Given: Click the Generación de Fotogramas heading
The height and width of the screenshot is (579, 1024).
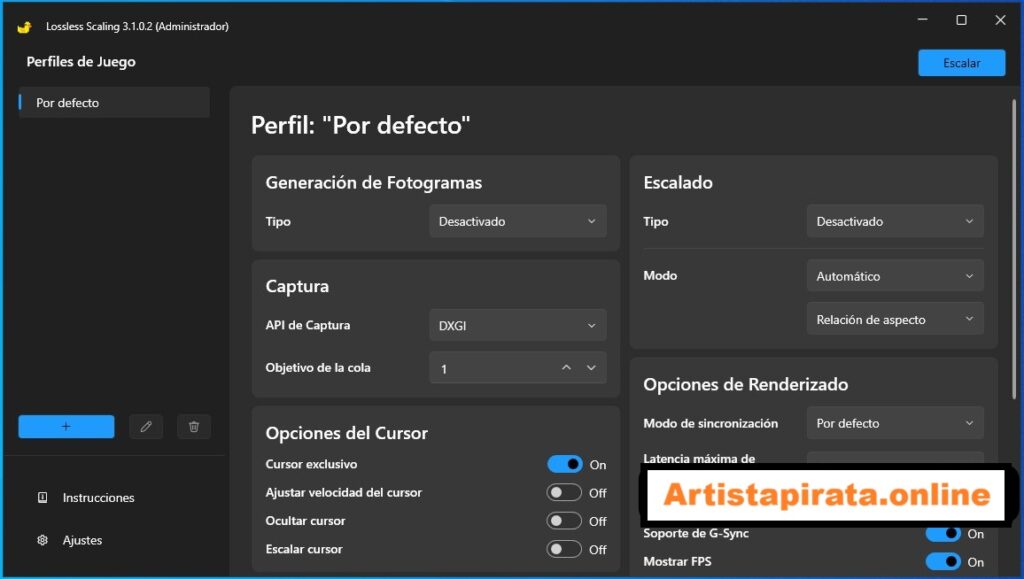Looking at the screenshot, I should coord(374,182).
